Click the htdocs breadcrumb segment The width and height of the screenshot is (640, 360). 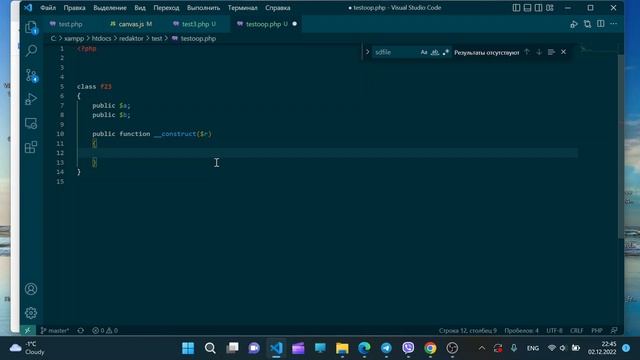[x=101, y=38]
